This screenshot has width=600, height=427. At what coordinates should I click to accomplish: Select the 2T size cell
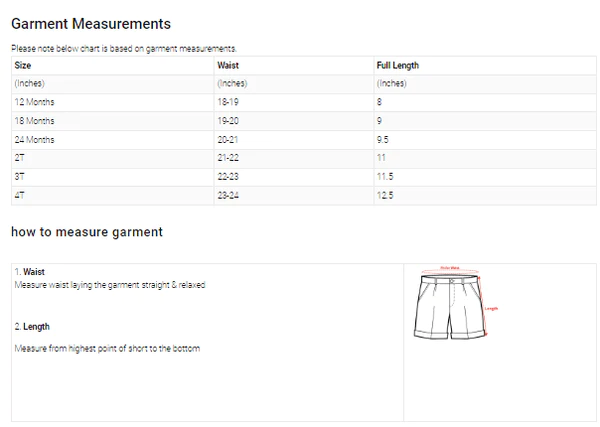pyautogui.click(x=20, y=158)
